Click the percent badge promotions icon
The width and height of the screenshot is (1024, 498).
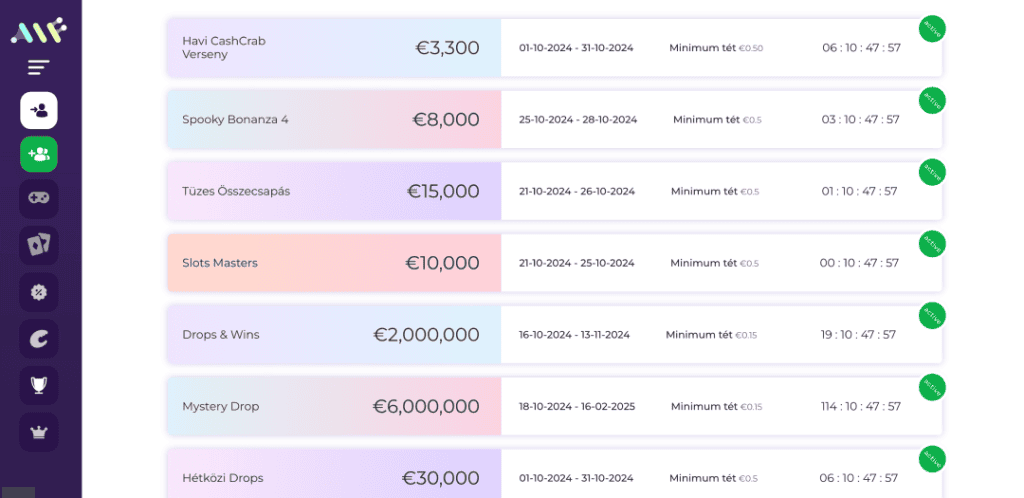pos(39,292)
